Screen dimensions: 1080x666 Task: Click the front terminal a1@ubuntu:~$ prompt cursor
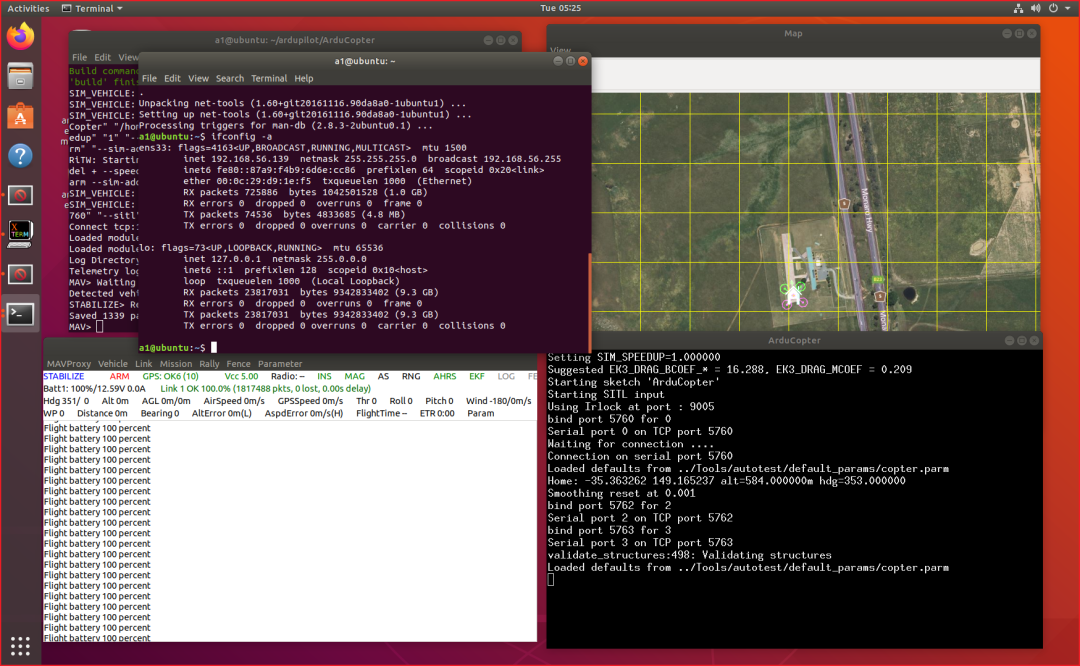(214, 347)
